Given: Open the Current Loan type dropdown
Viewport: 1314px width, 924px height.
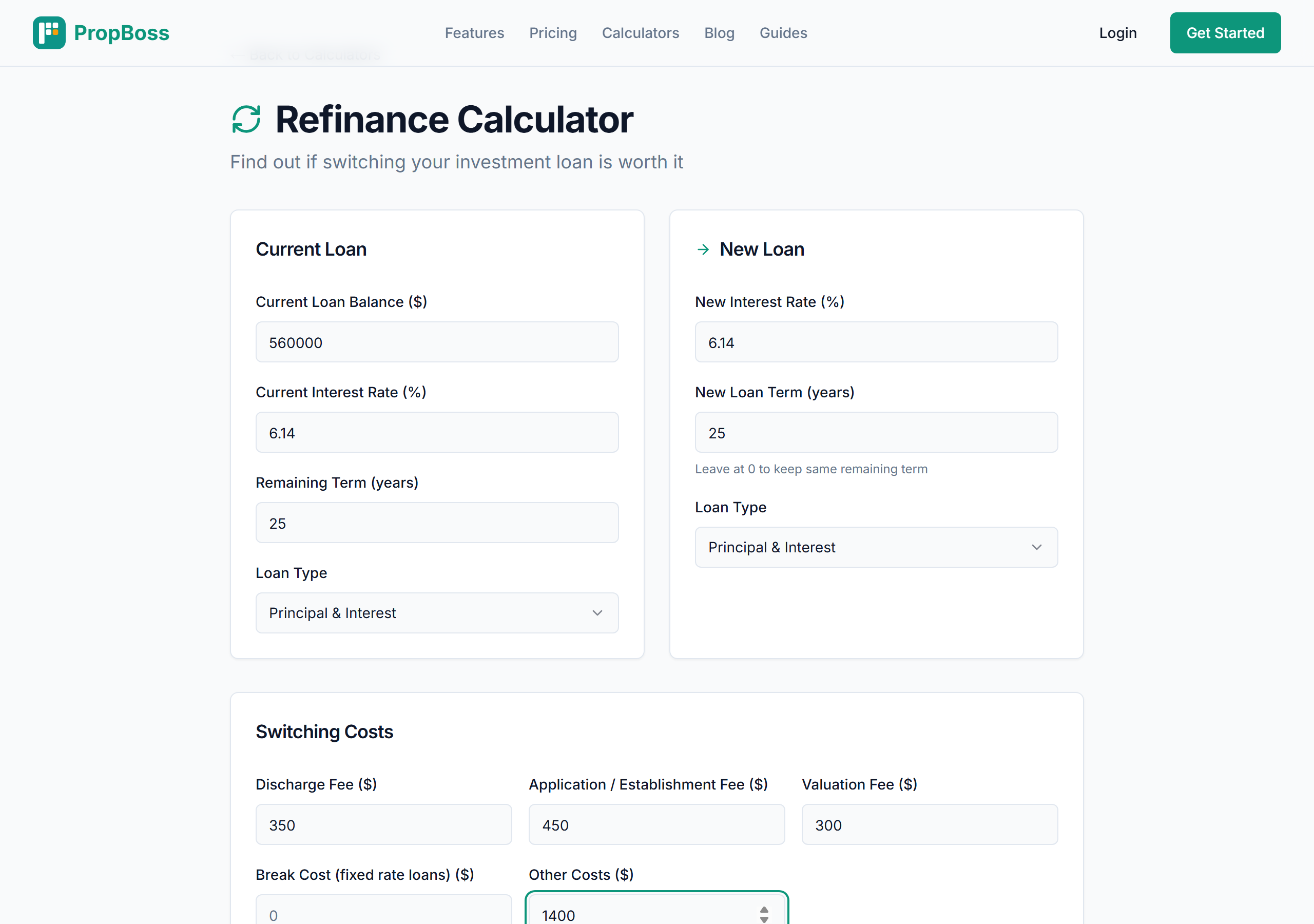Looking at the screenshot, I should (437, 612).
